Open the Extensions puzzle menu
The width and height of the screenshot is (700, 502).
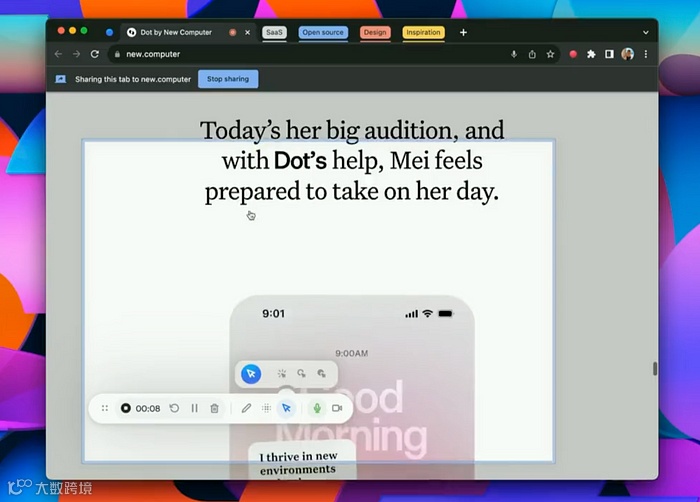point(592,54)
